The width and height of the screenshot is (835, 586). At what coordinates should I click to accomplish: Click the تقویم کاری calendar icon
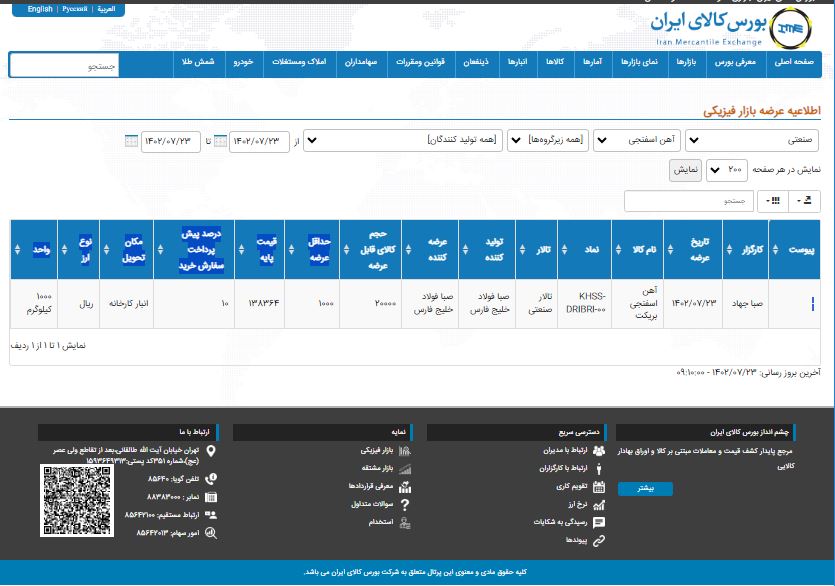click(599, 486)
